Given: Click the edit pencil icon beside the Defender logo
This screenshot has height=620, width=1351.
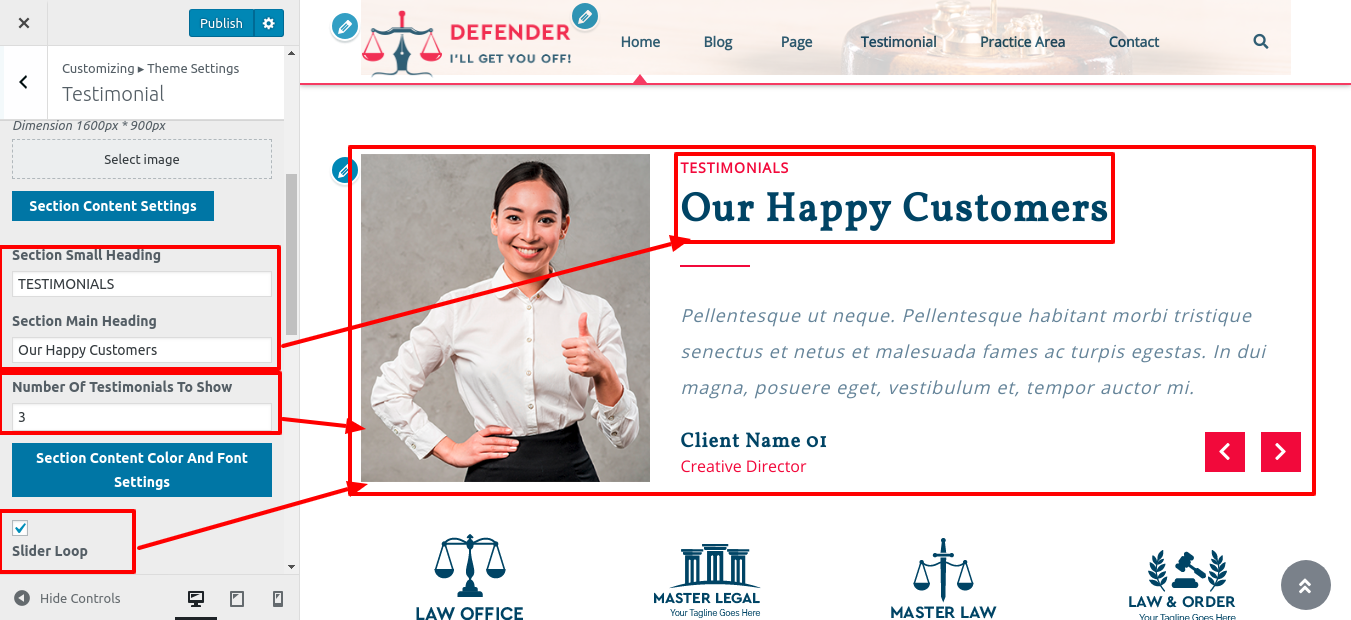Looking at the screenshot, I should coord(345,27).
